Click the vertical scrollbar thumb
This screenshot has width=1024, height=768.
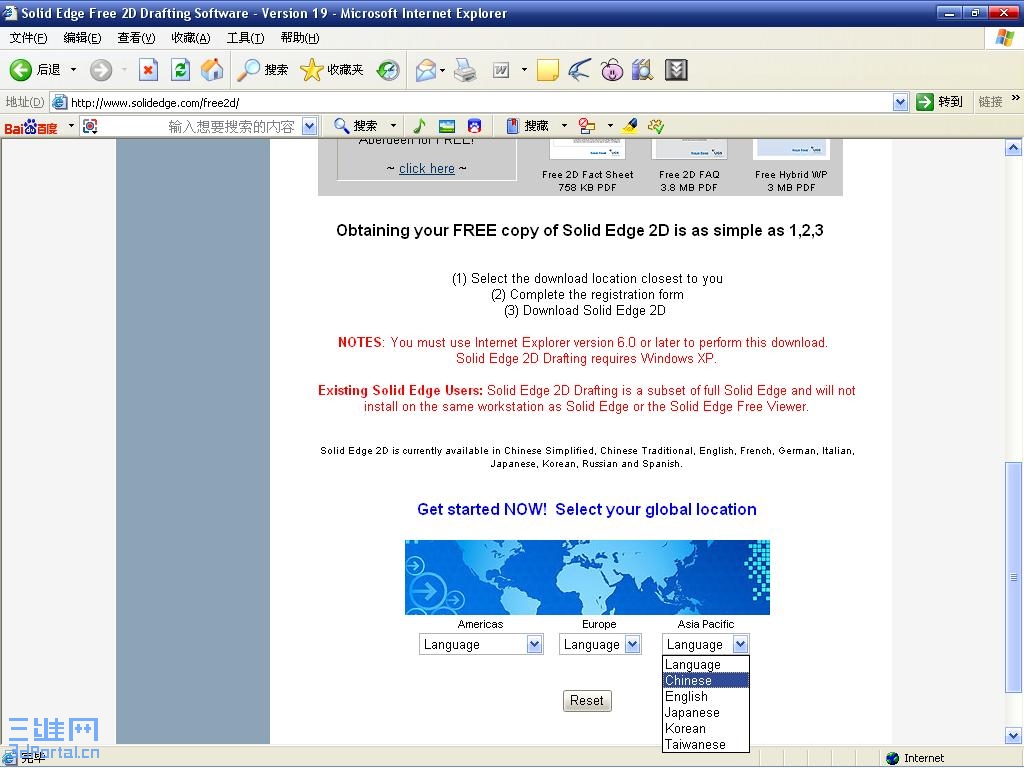coord(1013,577)
